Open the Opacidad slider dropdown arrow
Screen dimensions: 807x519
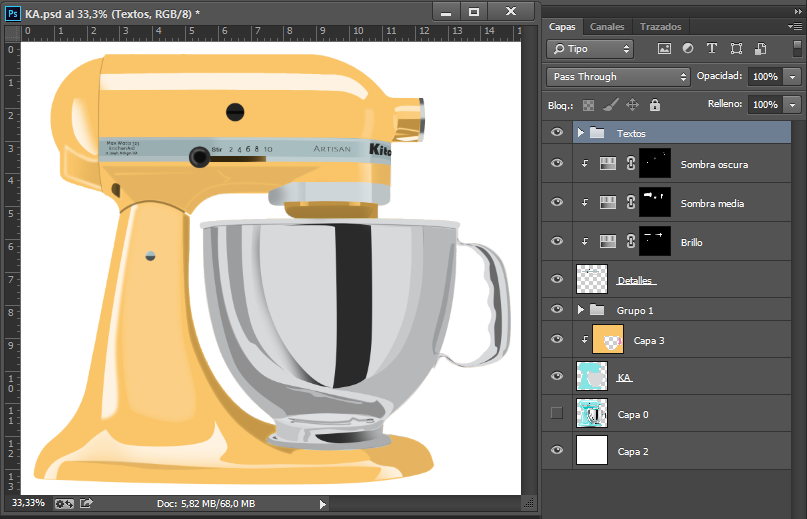pyautogui.click(x=793, y=76)
